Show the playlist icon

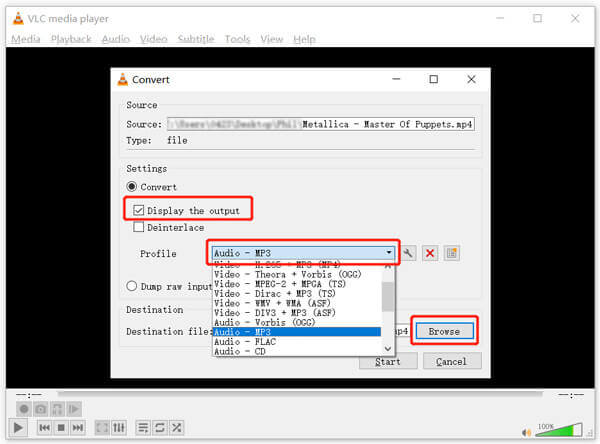pos(143,427)
